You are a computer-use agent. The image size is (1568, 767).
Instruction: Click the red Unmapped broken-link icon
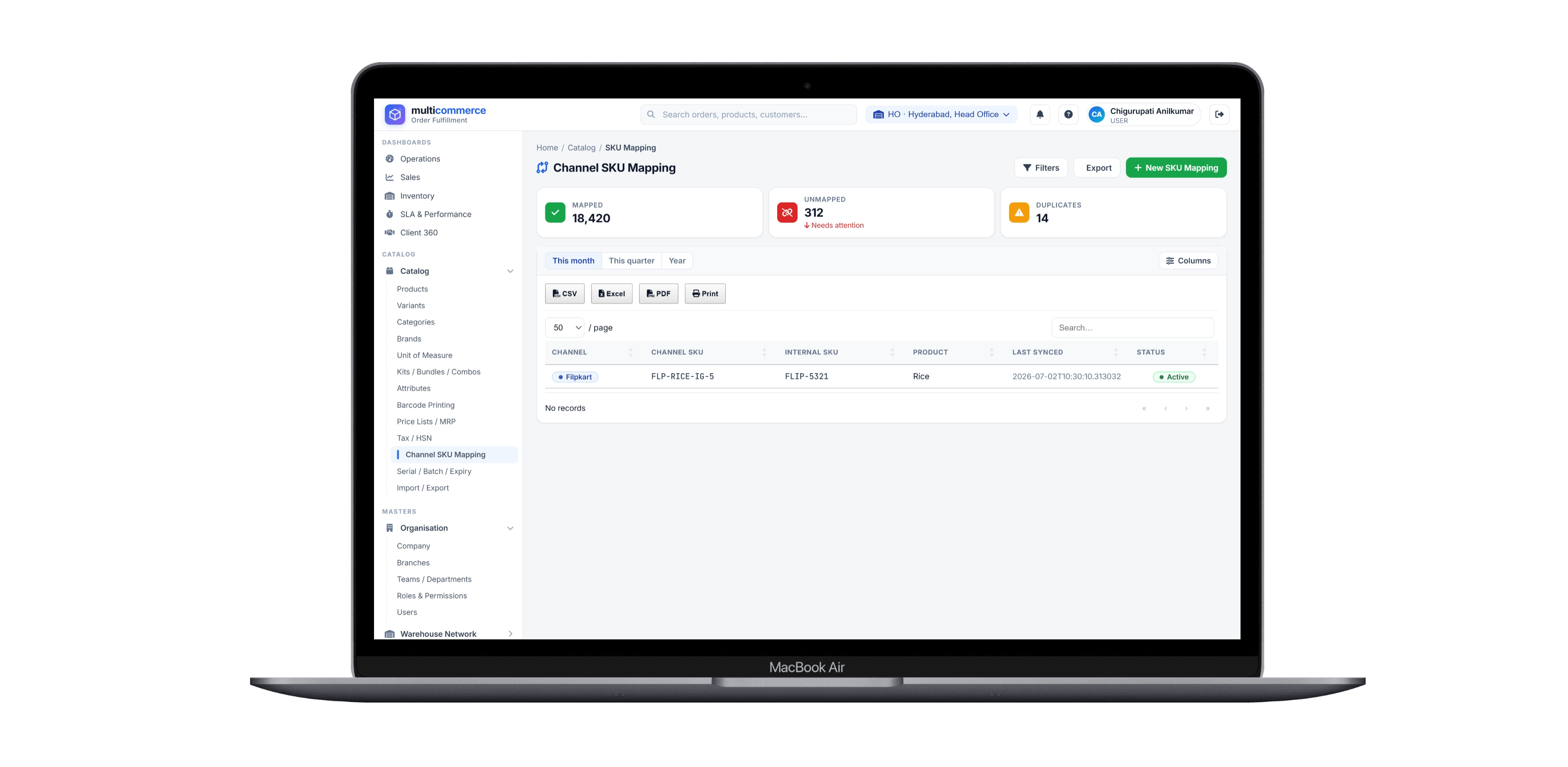coord(787,212)
